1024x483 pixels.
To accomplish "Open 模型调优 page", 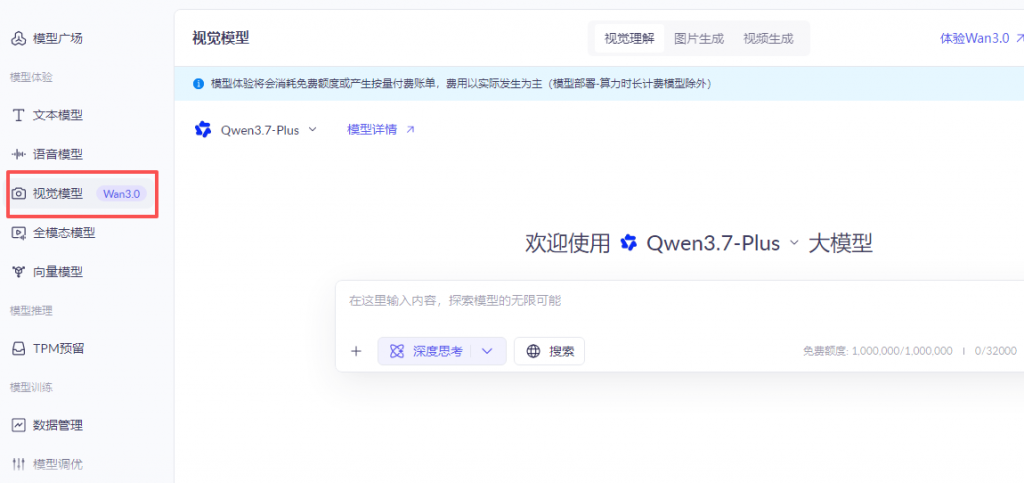I will click(57, 465).
